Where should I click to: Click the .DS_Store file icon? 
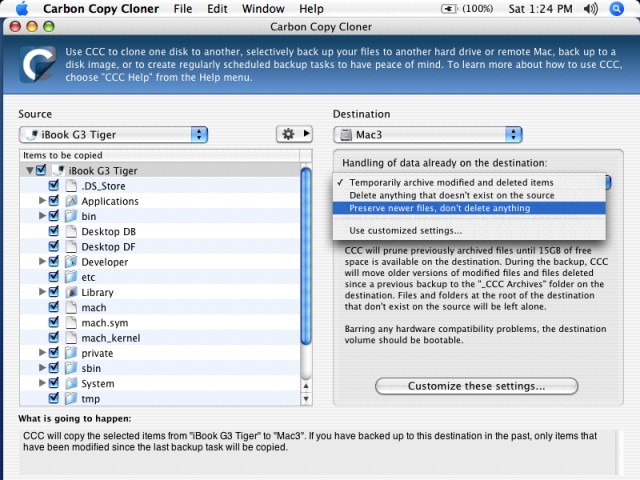tap(71, 186)
